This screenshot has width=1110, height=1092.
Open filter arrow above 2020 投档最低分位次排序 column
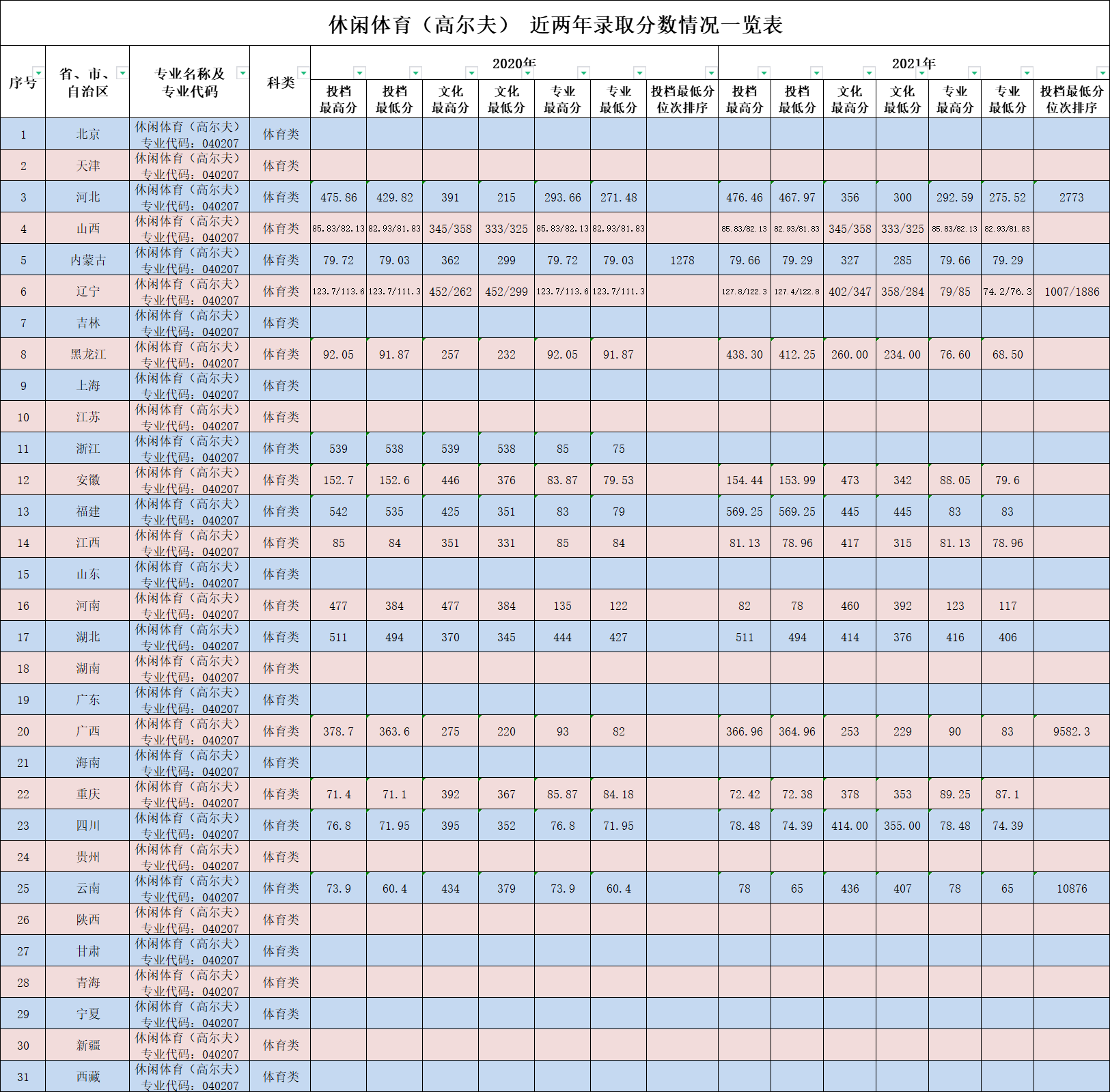[711, 72]
